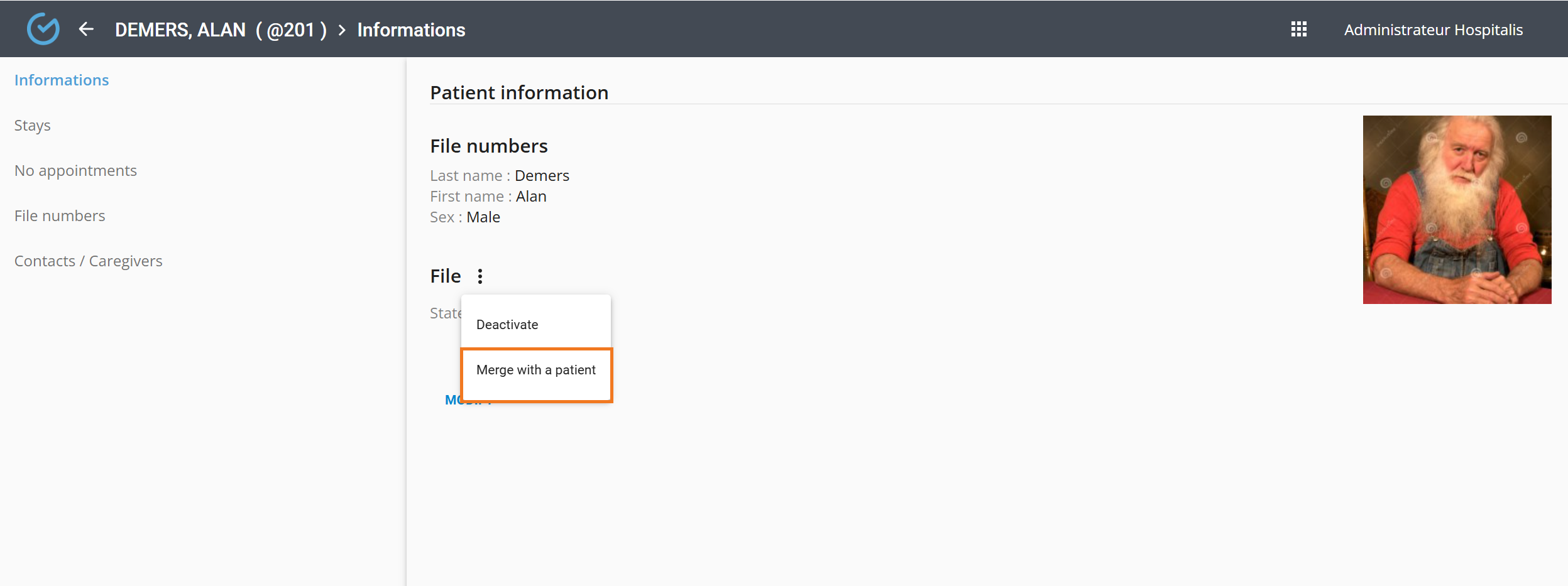1568x586 pixels.
Task: Open the Administrateur Hospitalis user menu
Action: 1433,30
